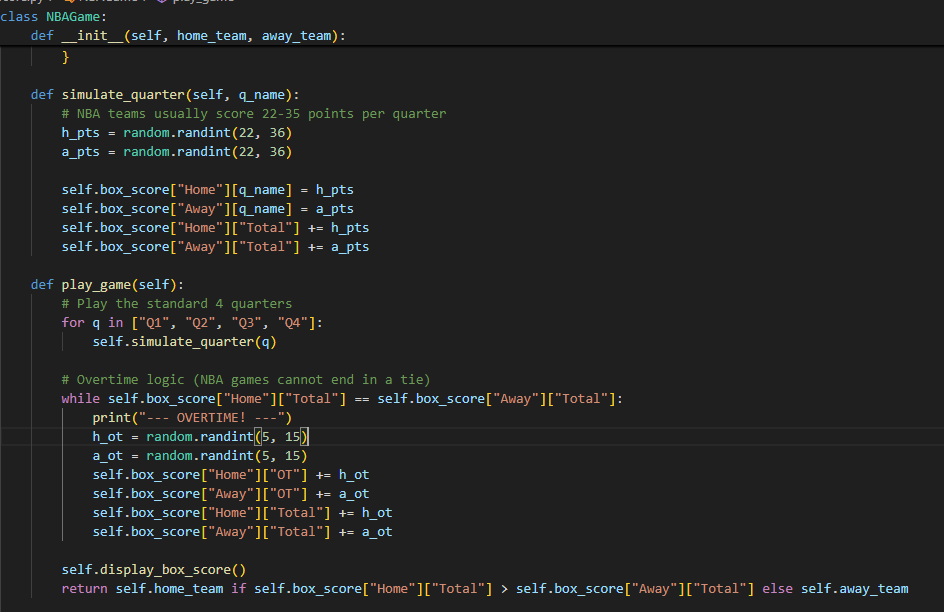Viewport: 944px width, 612px height.
Task: Click the self.simulate_quarter(q) call
Action: (184, 342)
